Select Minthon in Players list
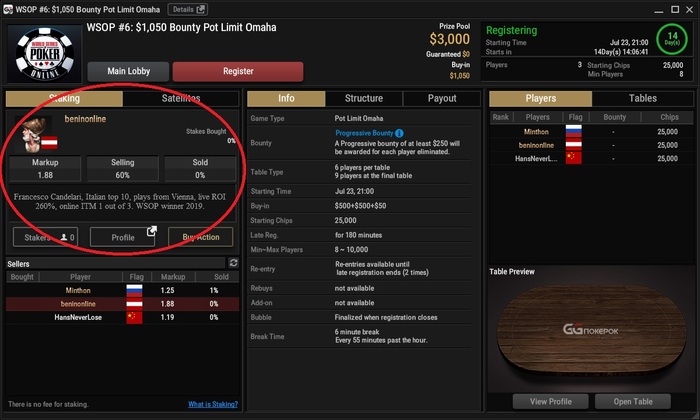Screen dimensions: 700x420 point(591,132)
